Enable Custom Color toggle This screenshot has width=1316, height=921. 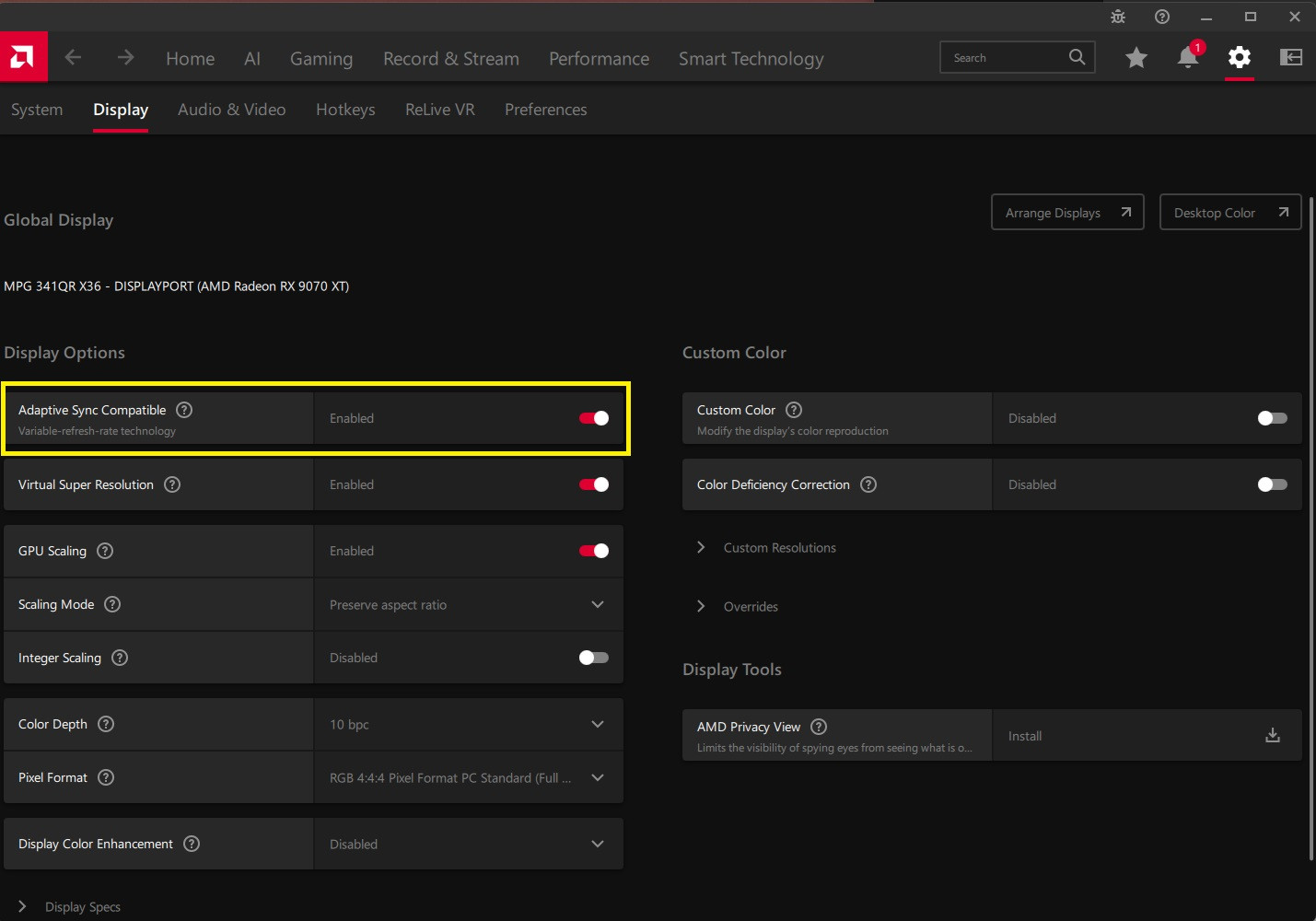pos(1273,418)
